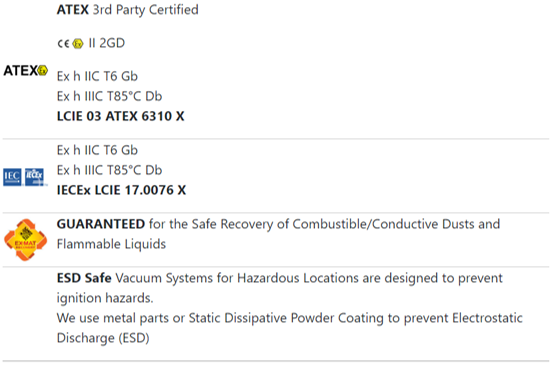Click the blue IEC logo
The image size is (553, 369).
(x=12, y=177)
